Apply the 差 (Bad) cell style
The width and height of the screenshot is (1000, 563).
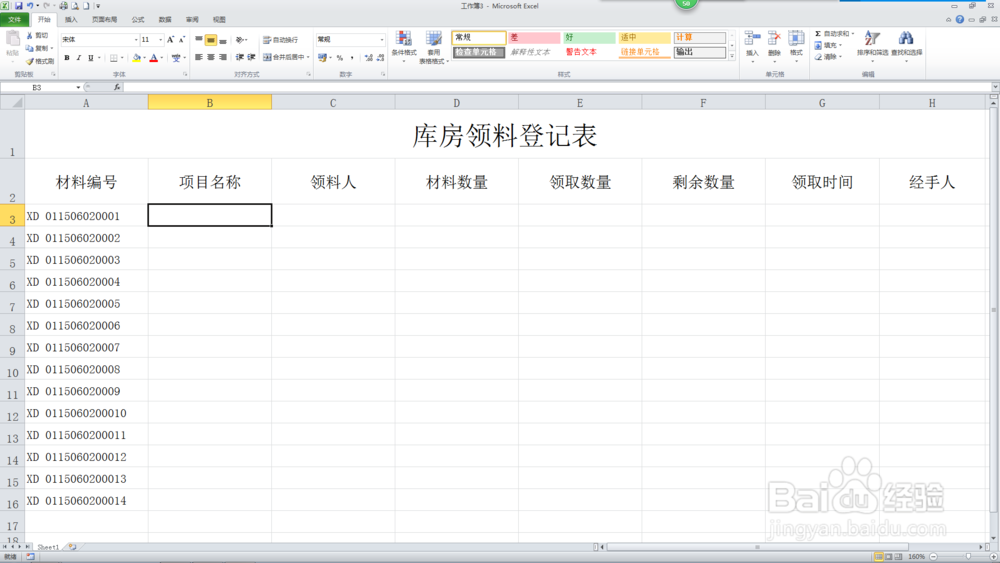pyautogui.click(x=534, y=38)
